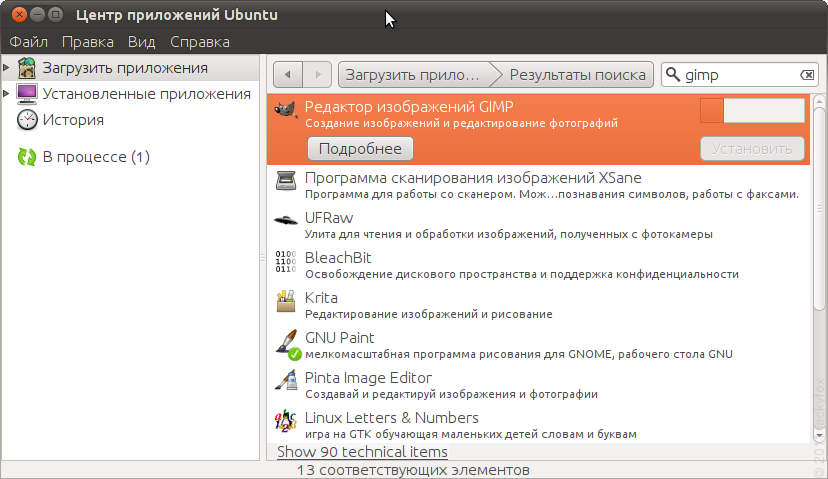Select the Редактор изображений GIMP title
Screen dimensions: 828x479
click(x=409, y=107)
